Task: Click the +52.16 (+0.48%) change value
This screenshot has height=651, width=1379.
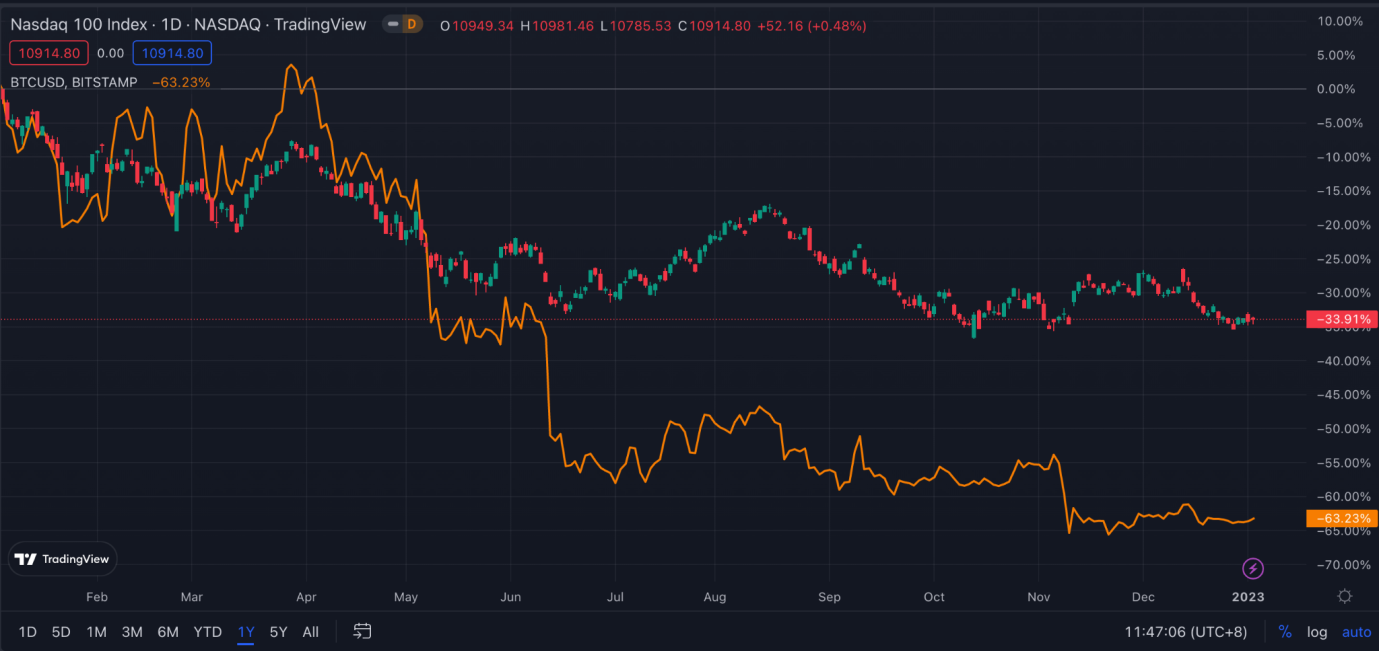Action: (x=811, y=25)
